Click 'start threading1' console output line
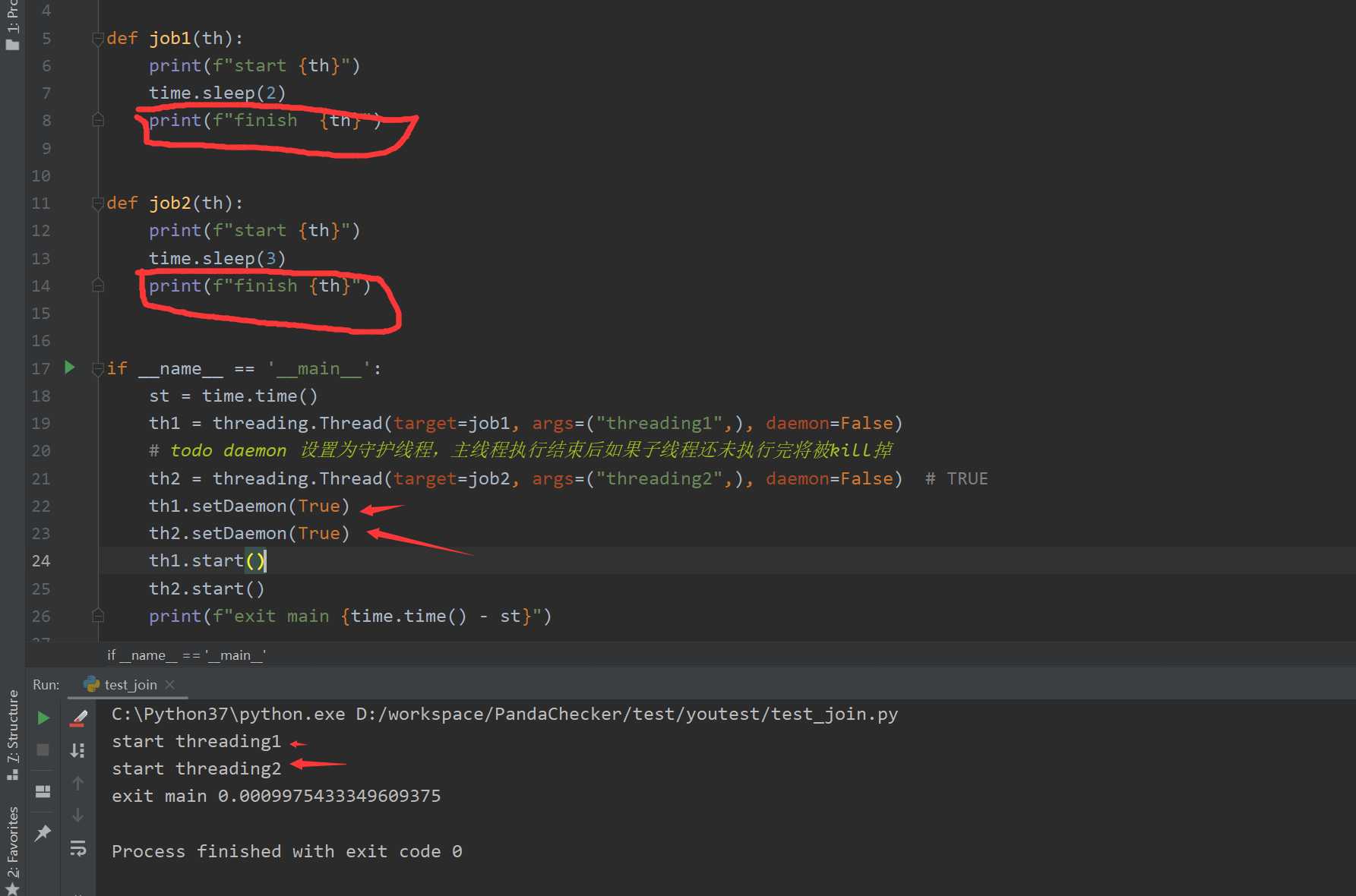The width and height of the screenshot is (1356, 896). click(196, 741)
